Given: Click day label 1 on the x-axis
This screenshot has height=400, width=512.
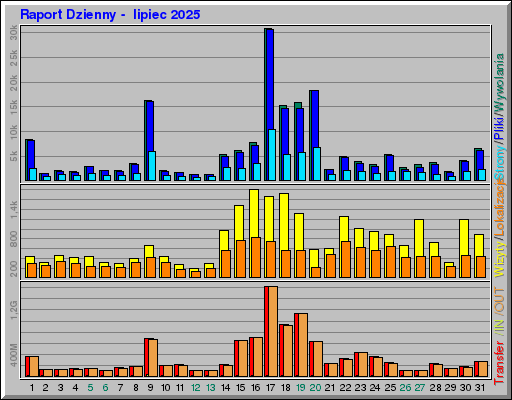Looking at the screenshot, I should (x=32, y=388).
